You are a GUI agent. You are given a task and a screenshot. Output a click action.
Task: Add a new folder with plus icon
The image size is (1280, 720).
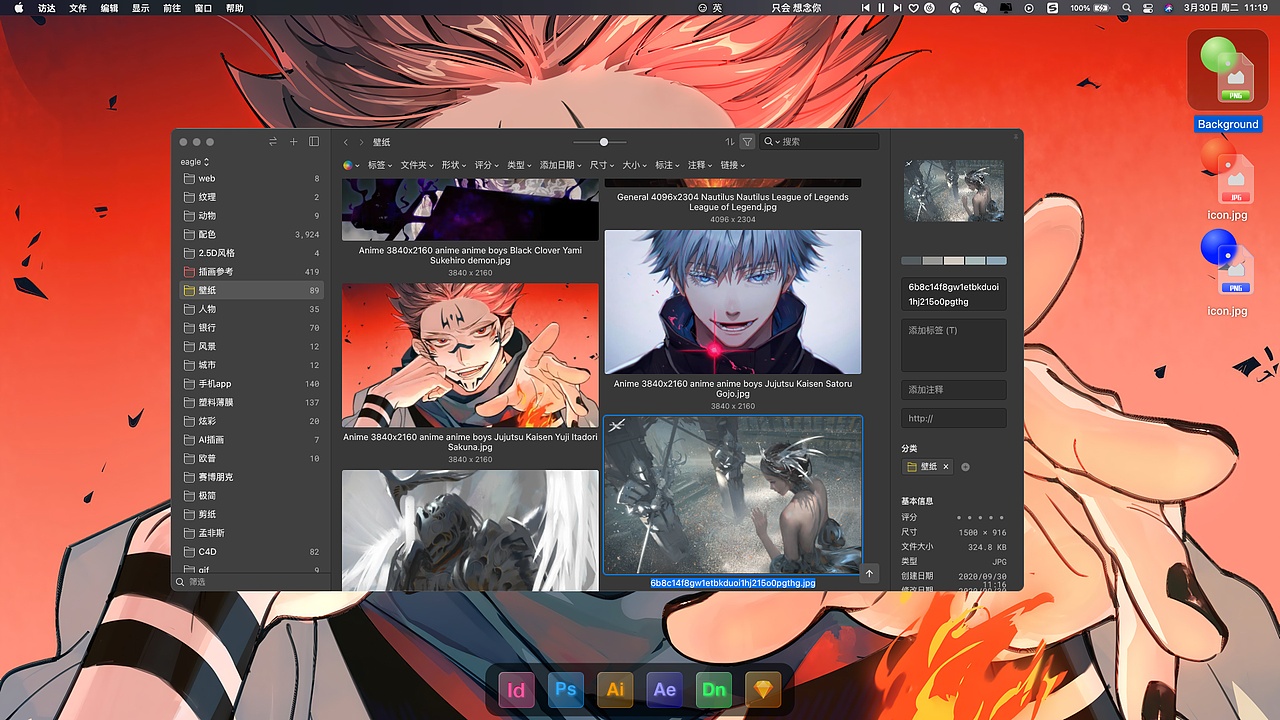294,142
